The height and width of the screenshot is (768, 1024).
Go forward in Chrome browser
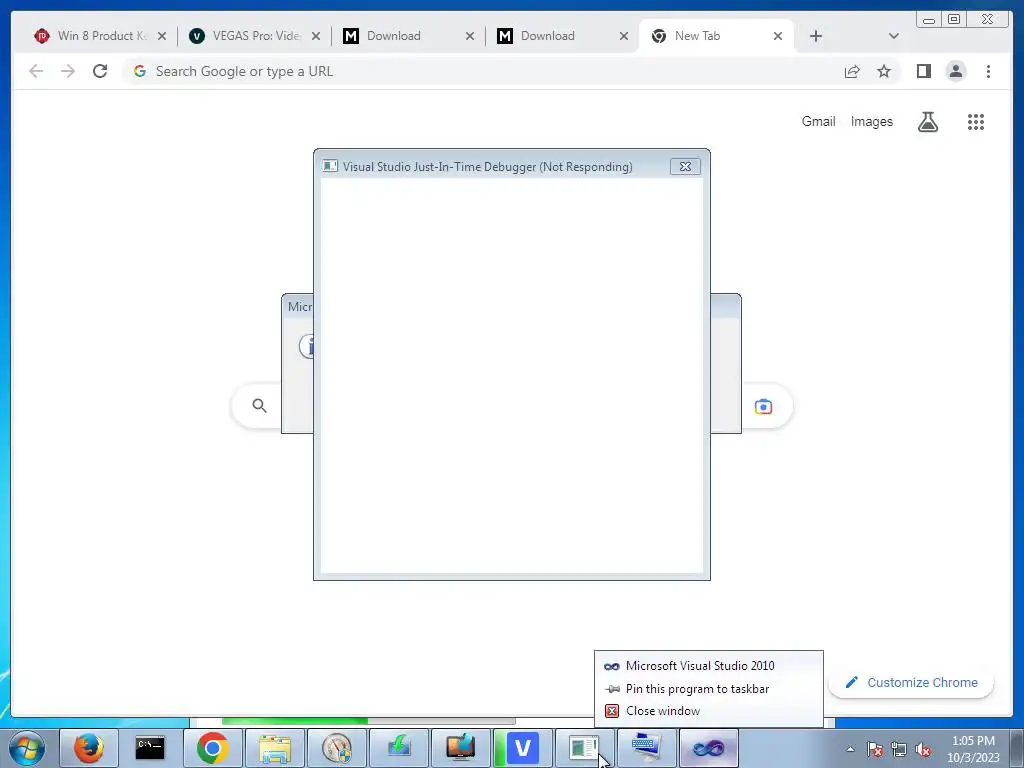(68, 71)
